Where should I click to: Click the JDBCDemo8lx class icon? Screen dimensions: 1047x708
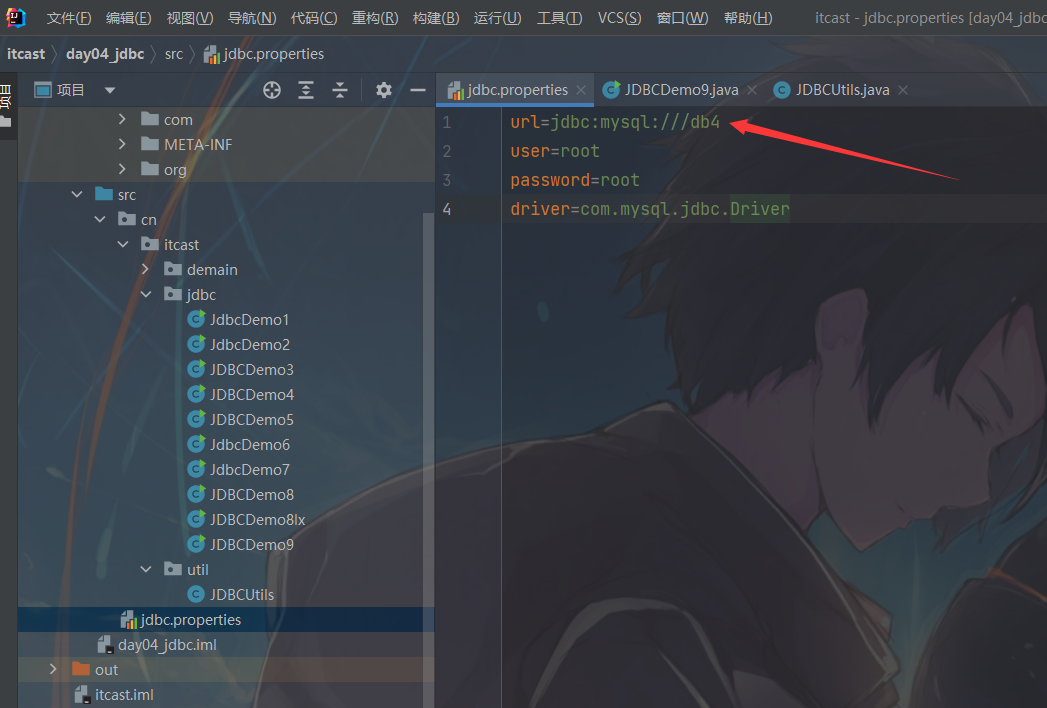(x=196, y=519)
